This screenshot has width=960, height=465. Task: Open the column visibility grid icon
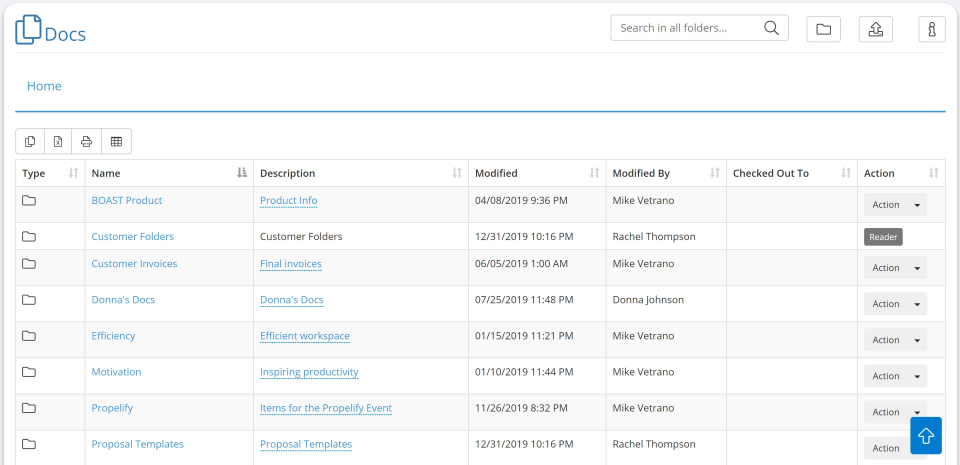116,142
